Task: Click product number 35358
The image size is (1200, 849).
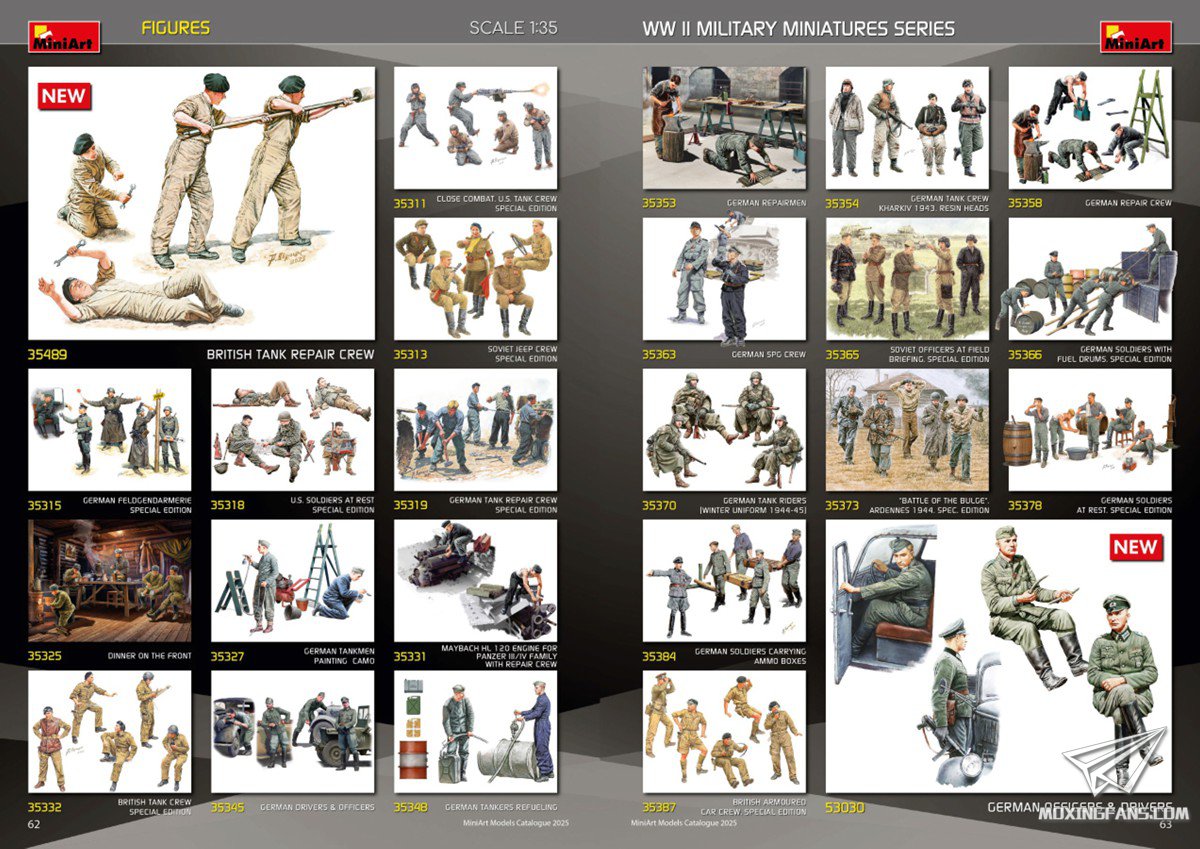Action: [x=1026, y=203]
